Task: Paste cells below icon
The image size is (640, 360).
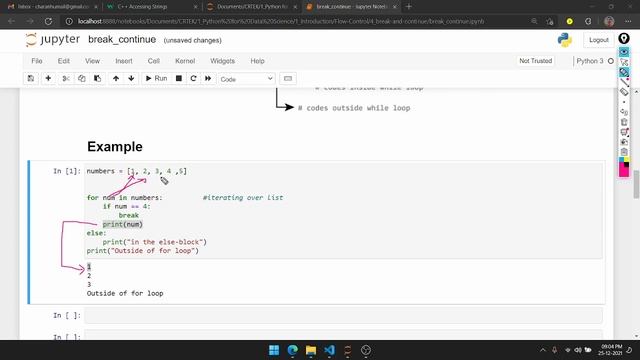Action: click(97, 78)
